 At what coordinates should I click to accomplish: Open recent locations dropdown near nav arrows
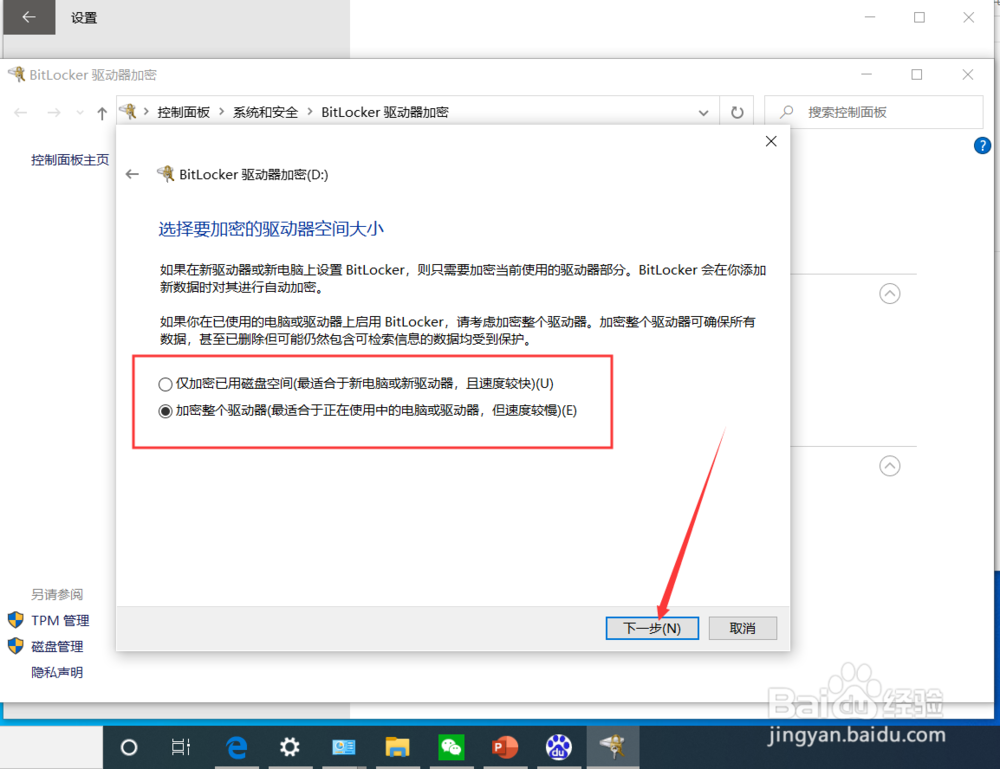coord(80,113)
